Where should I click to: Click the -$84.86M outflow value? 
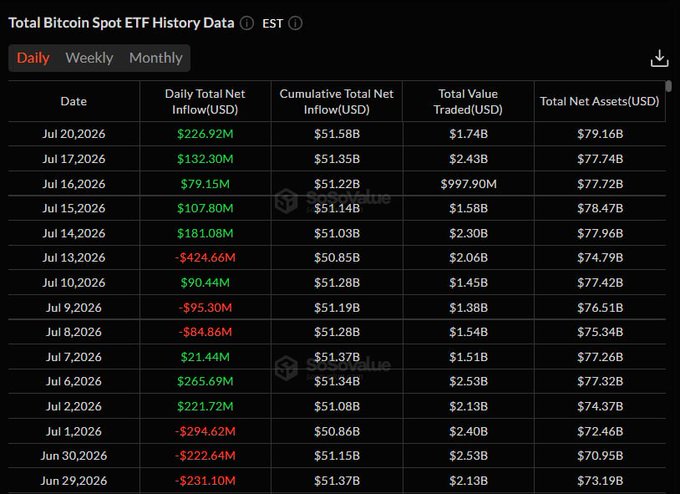205,332
